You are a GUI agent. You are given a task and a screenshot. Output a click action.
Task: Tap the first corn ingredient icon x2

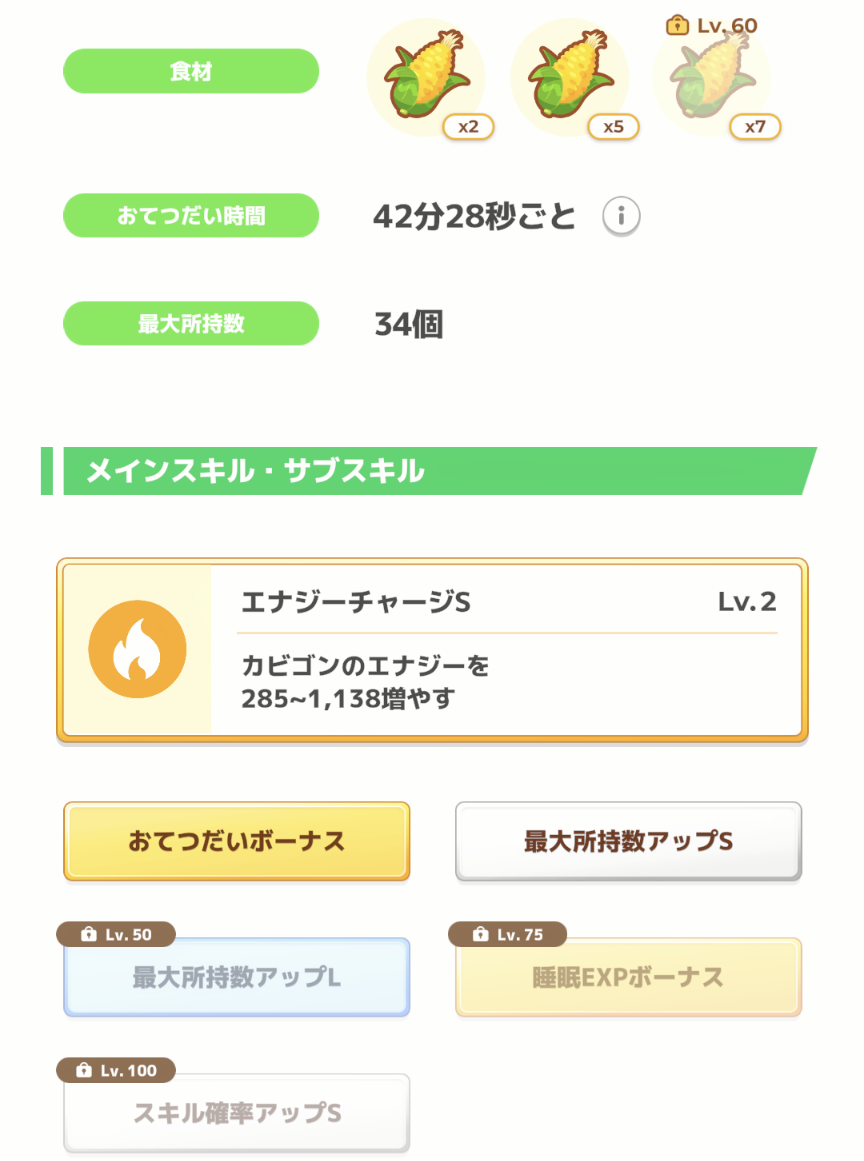coord(426,77)
